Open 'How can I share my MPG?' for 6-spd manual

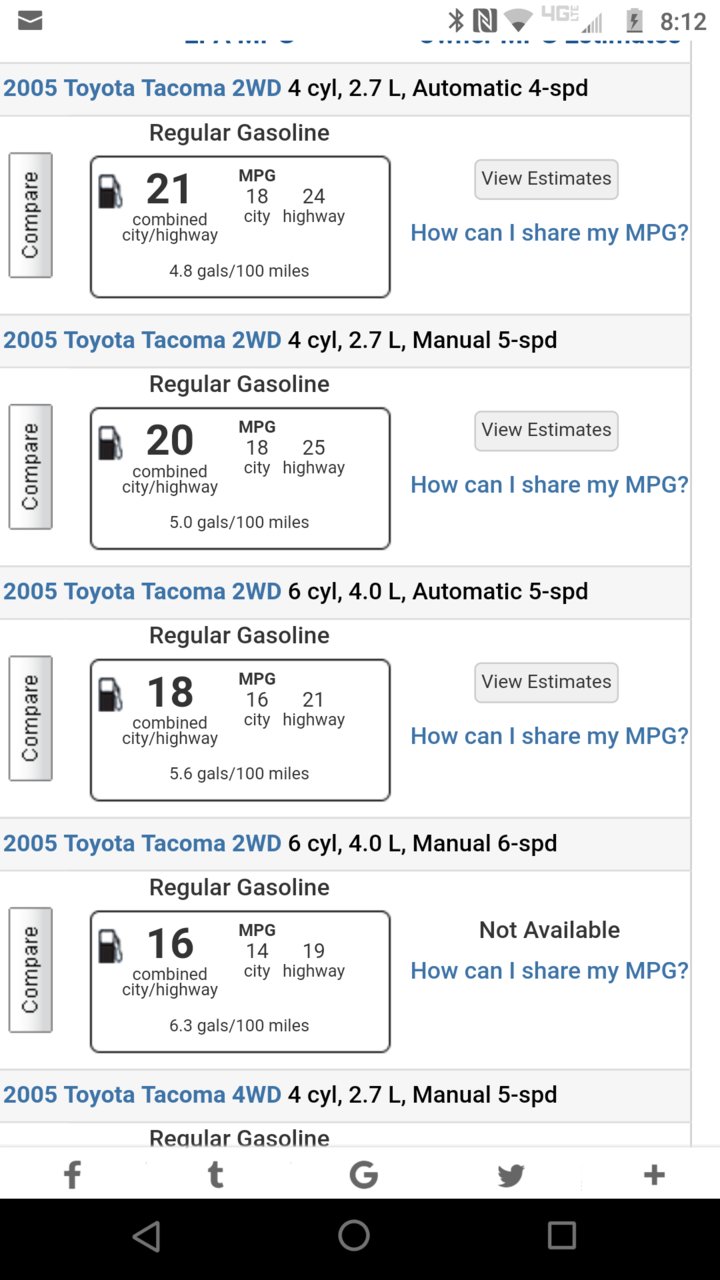pyautogui.click(x=549, y=970)
